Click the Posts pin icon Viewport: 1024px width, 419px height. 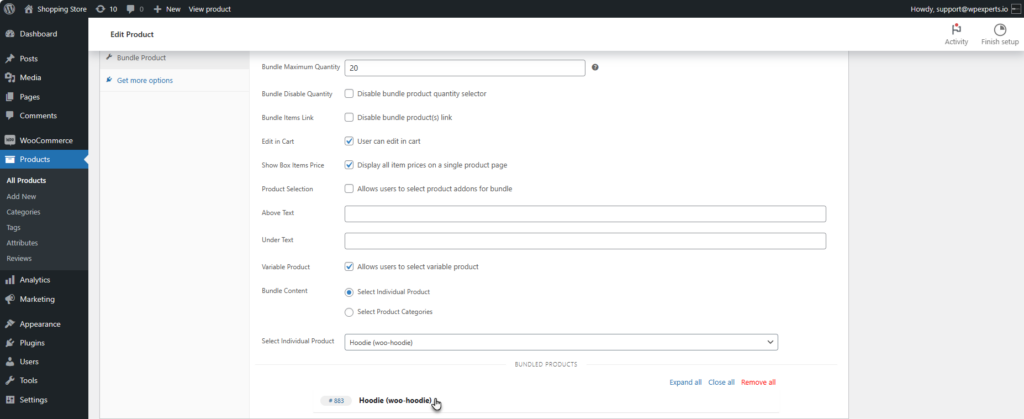pos(10,59)
